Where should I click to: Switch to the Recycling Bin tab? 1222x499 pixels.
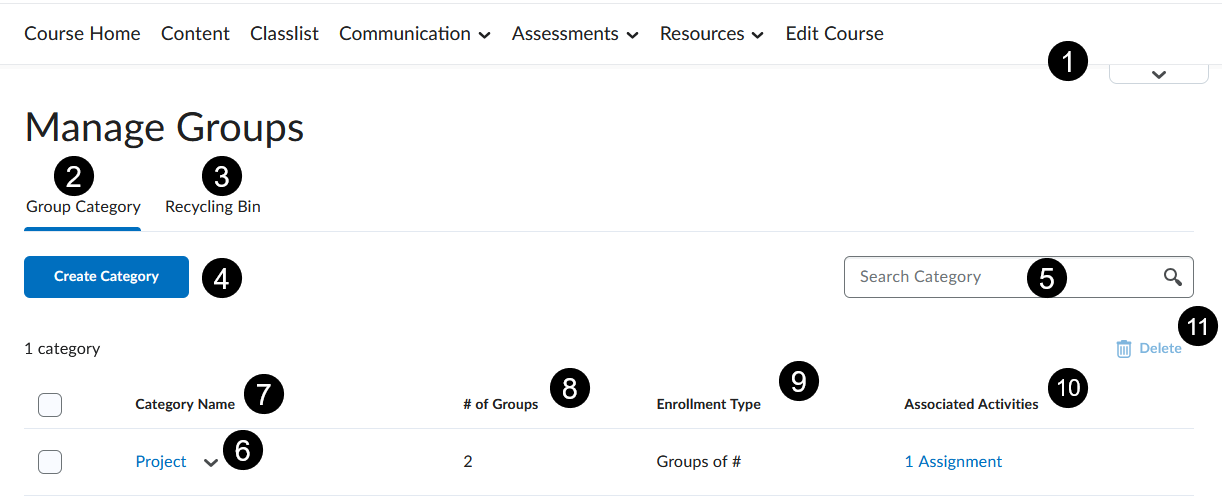(213, 207)
